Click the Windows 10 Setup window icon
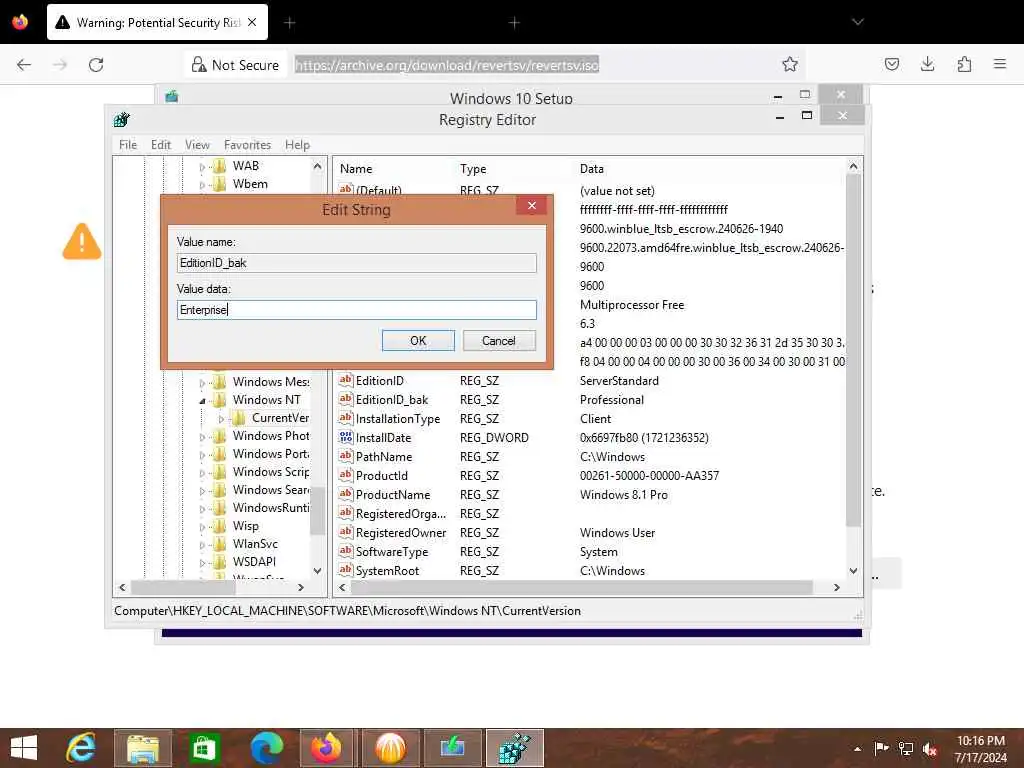This screenshot has width=1024, height=768. pyautogui.click(x=172, y=97)
